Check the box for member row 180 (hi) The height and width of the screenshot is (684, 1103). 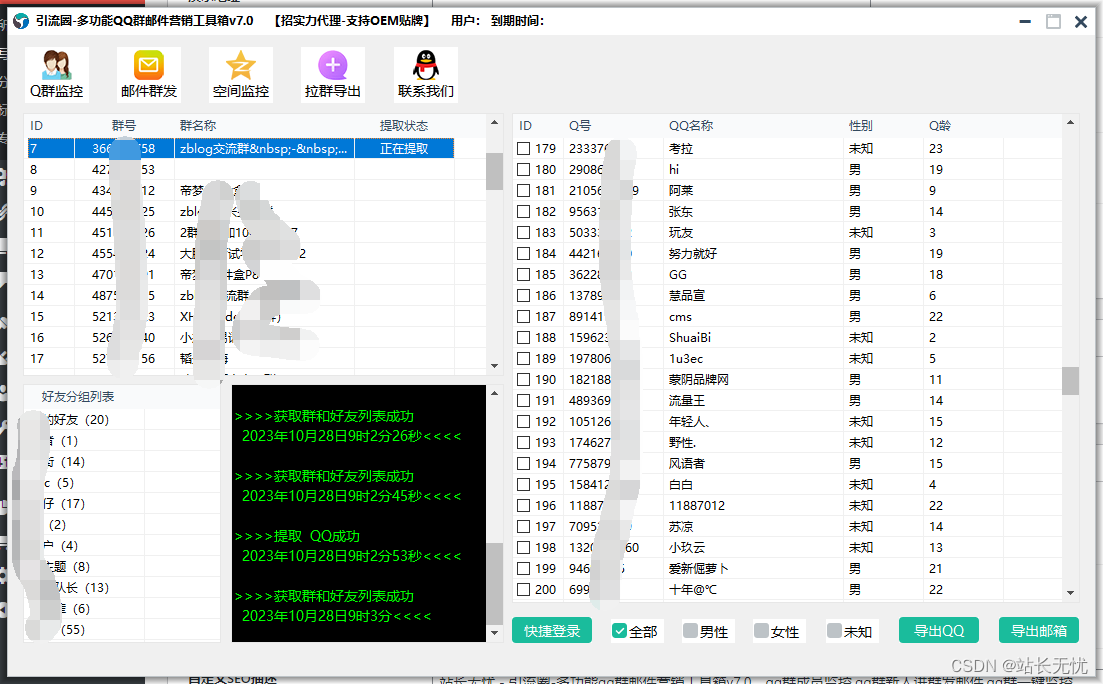coord(523,170)
